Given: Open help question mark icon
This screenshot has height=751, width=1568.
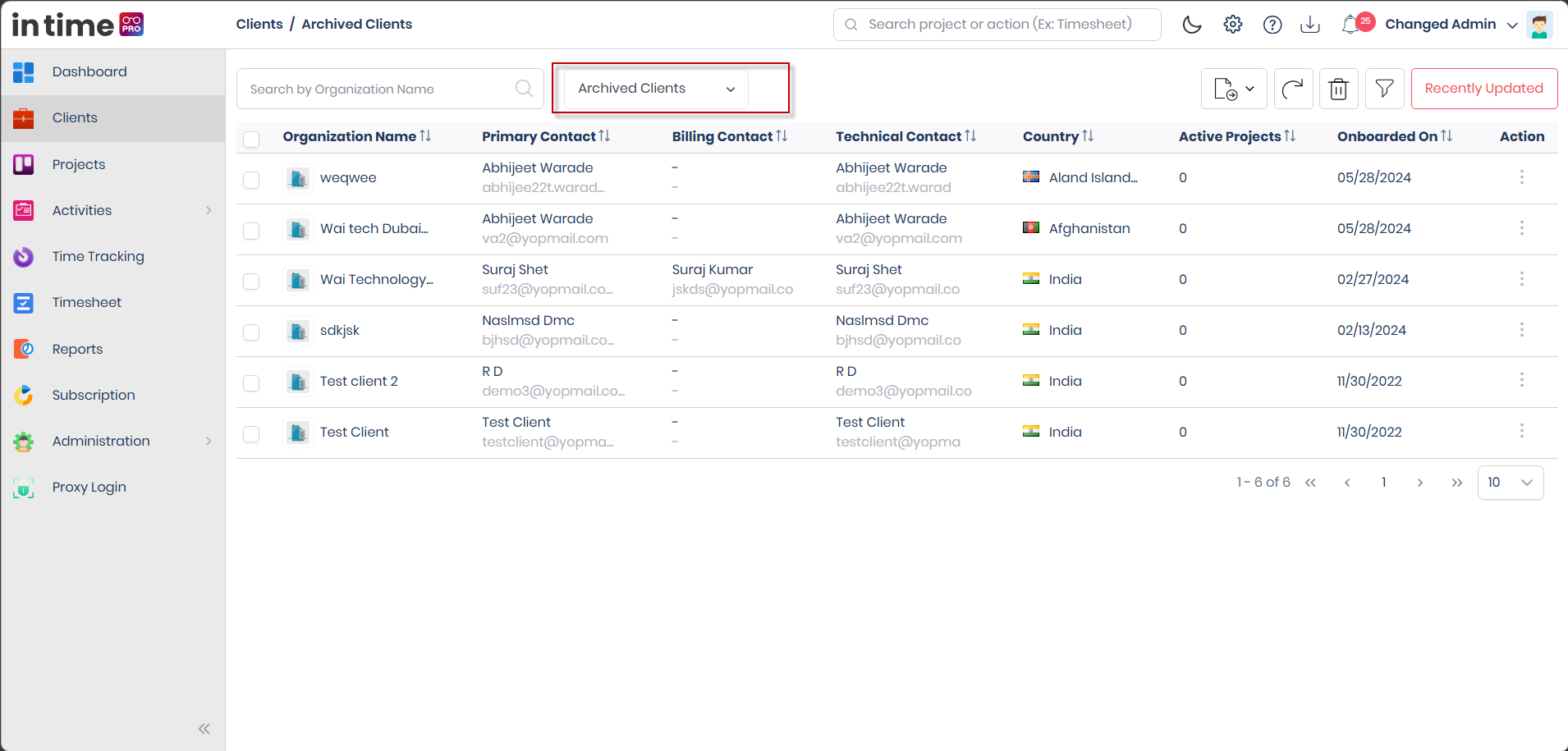Looking at the screenshot, I should tap(1272, 25).
